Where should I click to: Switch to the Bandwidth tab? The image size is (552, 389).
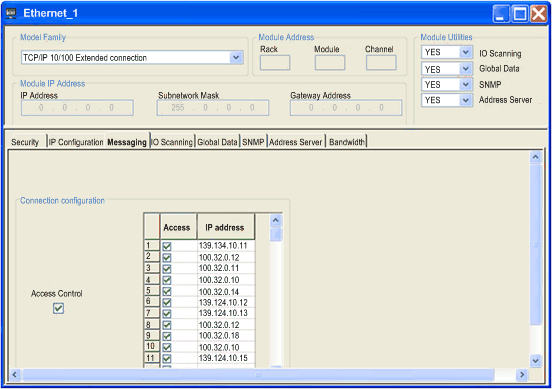click(347, 142)
